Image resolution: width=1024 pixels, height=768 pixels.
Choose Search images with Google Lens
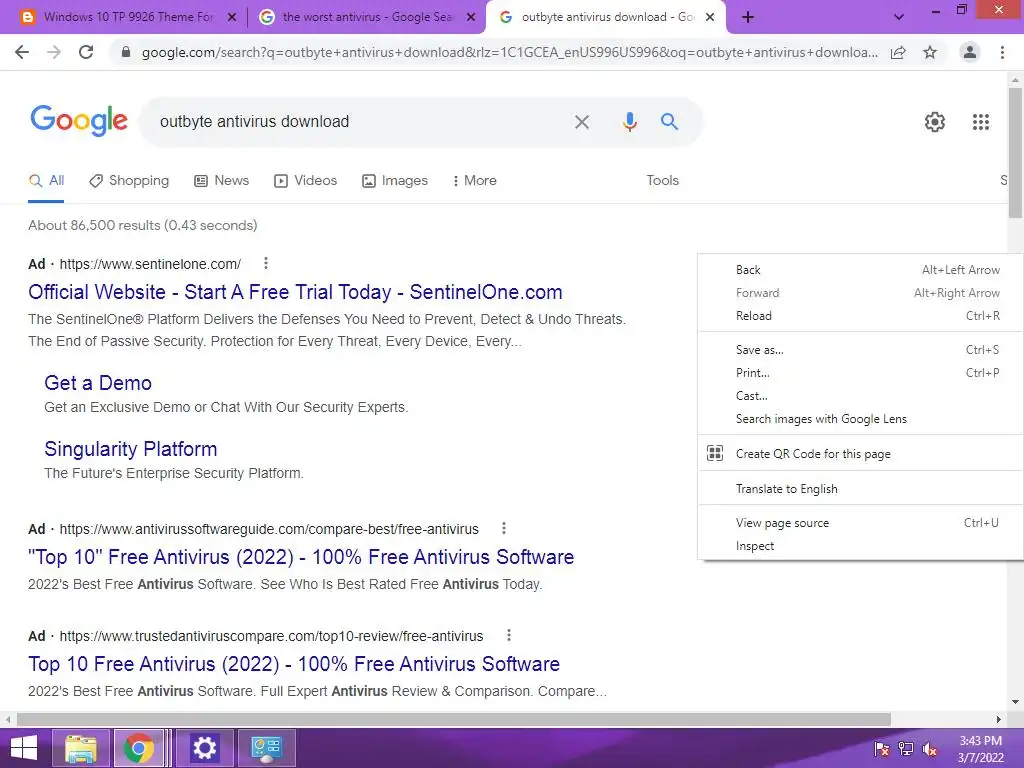tap(861, 419)
